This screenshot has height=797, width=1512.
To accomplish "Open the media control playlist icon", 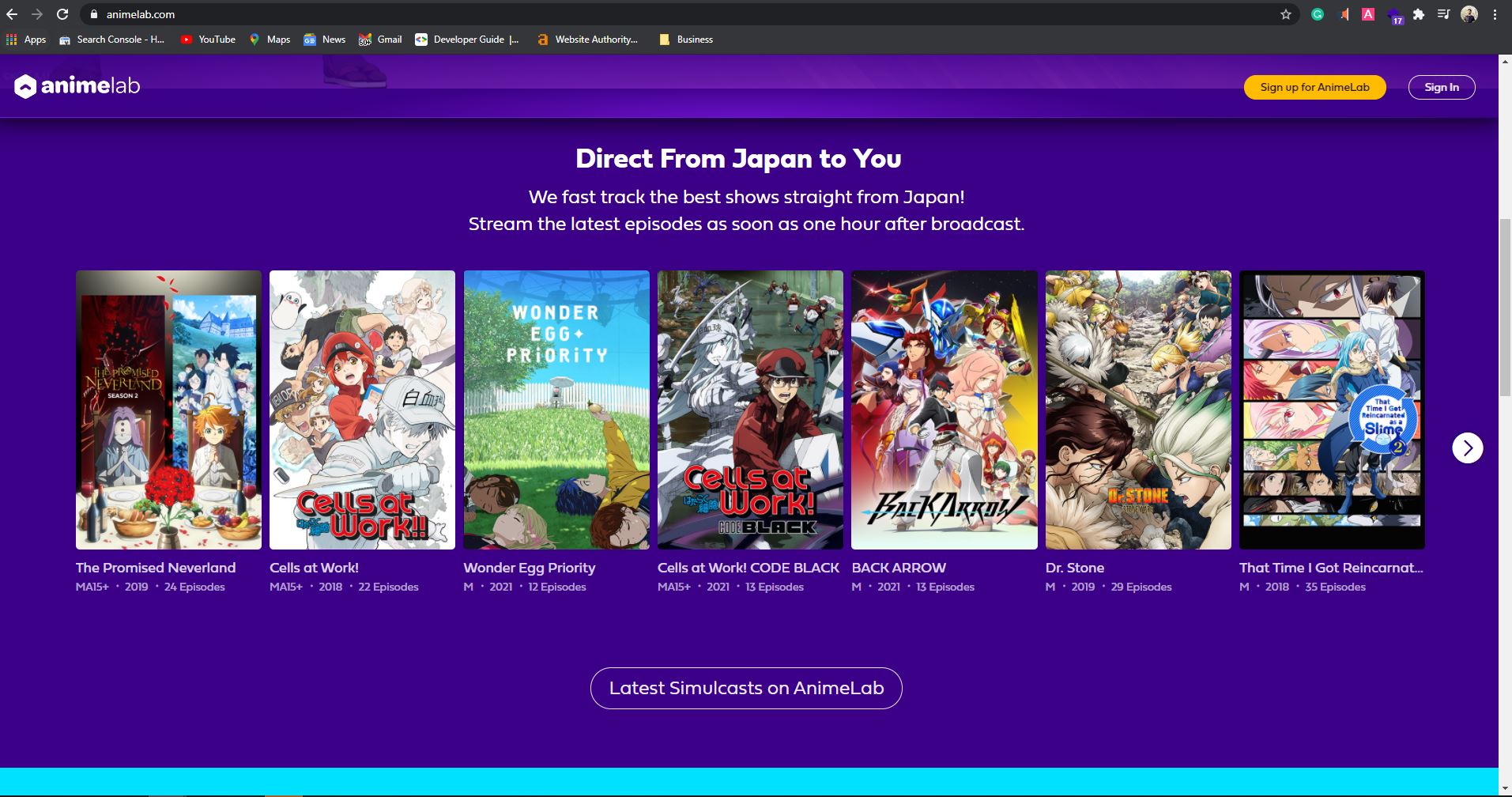I will [1443, 14].
